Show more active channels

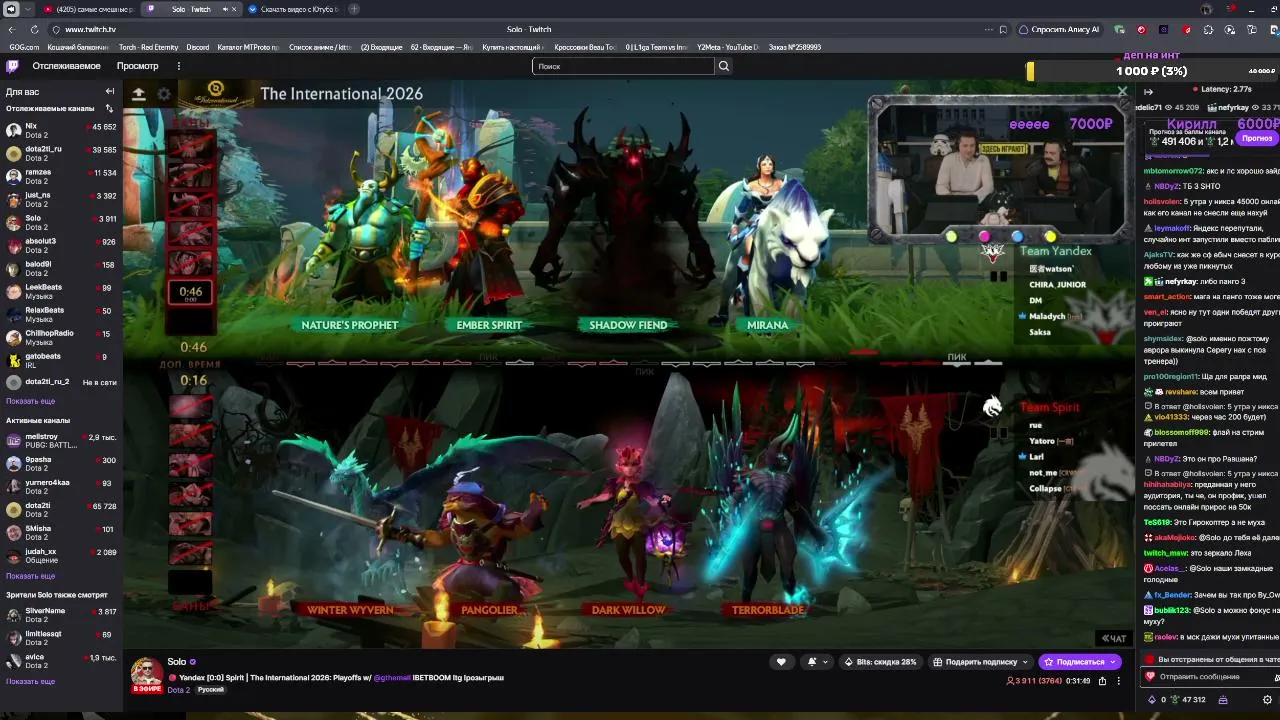click(x=30, y=576)
